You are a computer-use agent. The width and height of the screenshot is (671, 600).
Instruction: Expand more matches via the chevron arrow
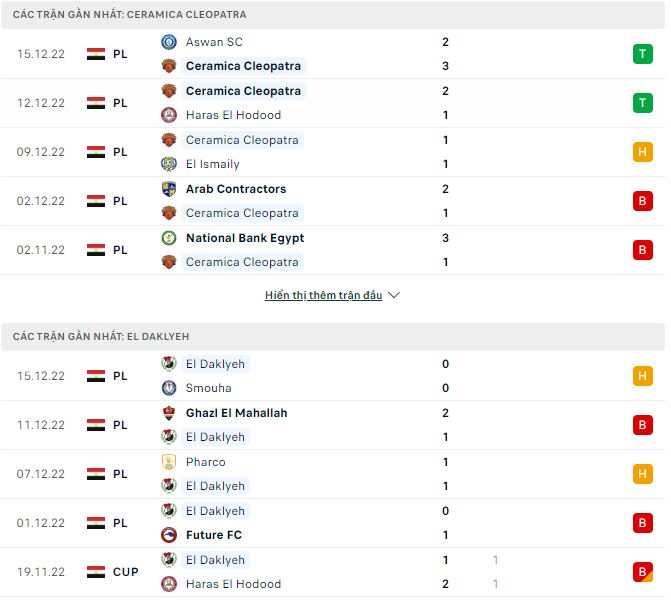pyautogui.click(x=394, y=295)
